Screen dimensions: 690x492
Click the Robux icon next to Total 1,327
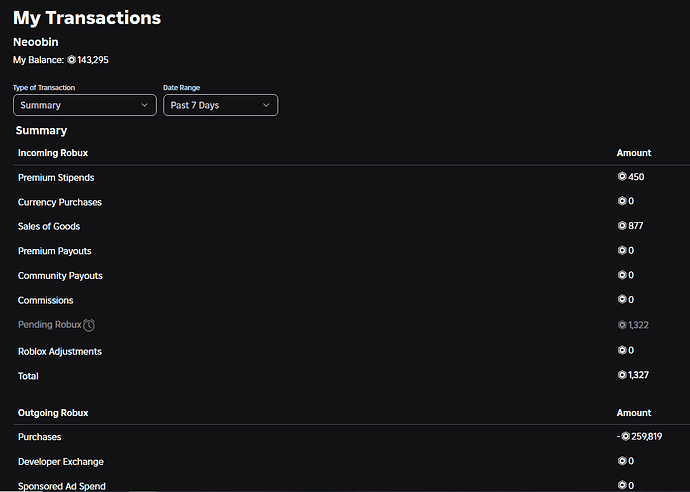622,375
